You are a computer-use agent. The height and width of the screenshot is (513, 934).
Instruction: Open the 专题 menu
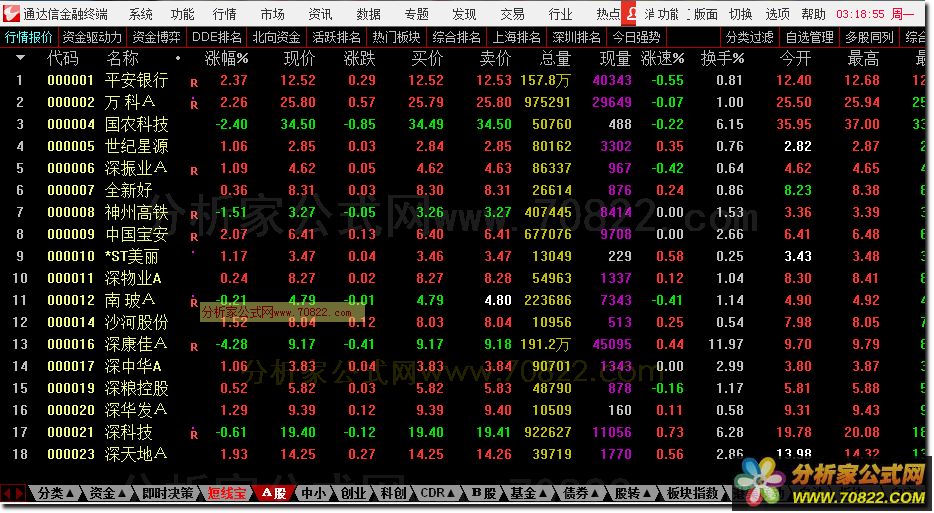point(416,14)
